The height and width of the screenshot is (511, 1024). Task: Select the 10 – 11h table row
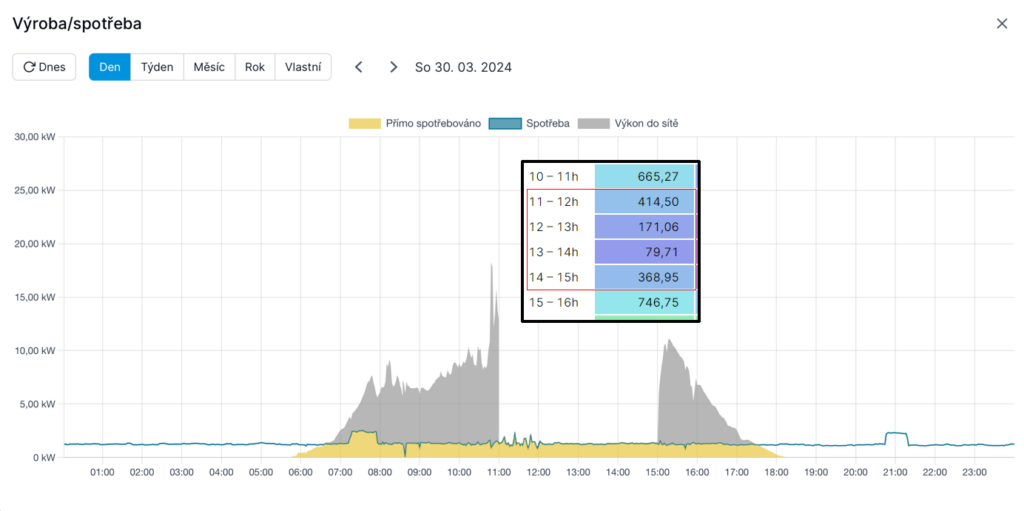[610, 176]
